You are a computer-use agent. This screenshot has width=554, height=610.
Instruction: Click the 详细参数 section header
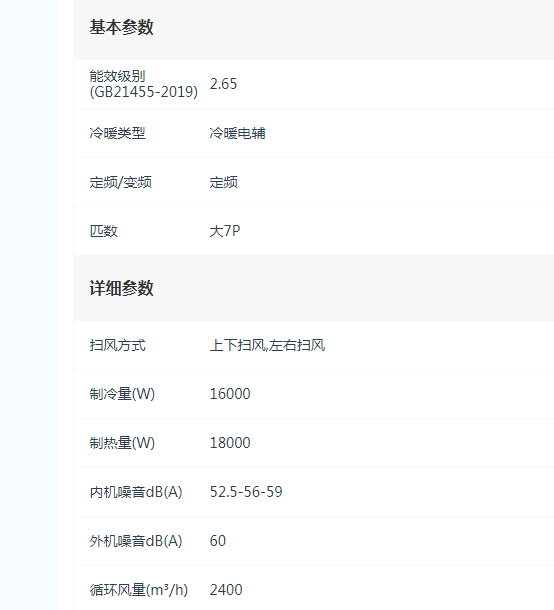121,288
